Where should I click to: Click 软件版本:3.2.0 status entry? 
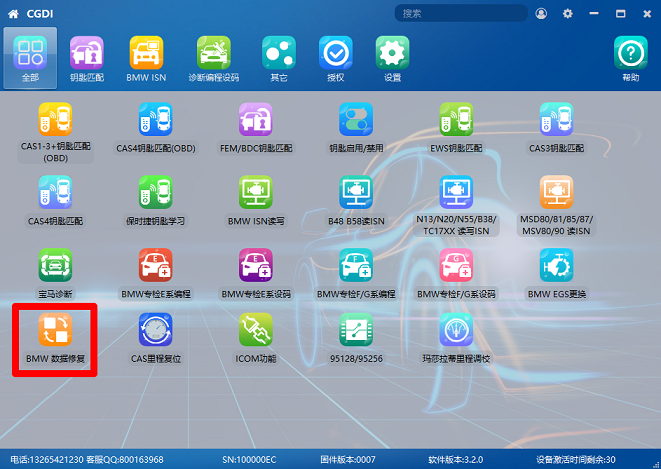pos(456,459)
